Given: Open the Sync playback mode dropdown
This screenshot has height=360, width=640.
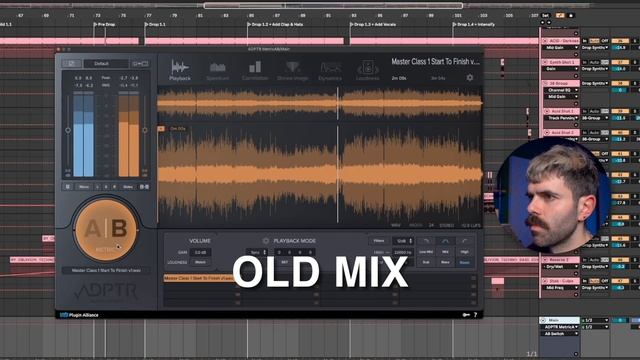Looking at the screenshot, I should (257, 252).
